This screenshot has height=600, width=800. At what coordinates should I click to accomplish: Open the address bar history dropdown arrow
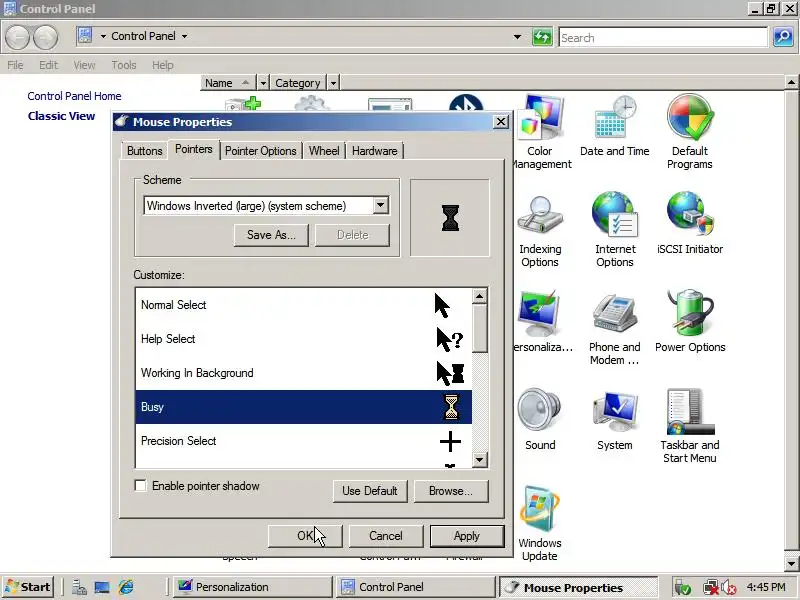click(x=517, y=37)
